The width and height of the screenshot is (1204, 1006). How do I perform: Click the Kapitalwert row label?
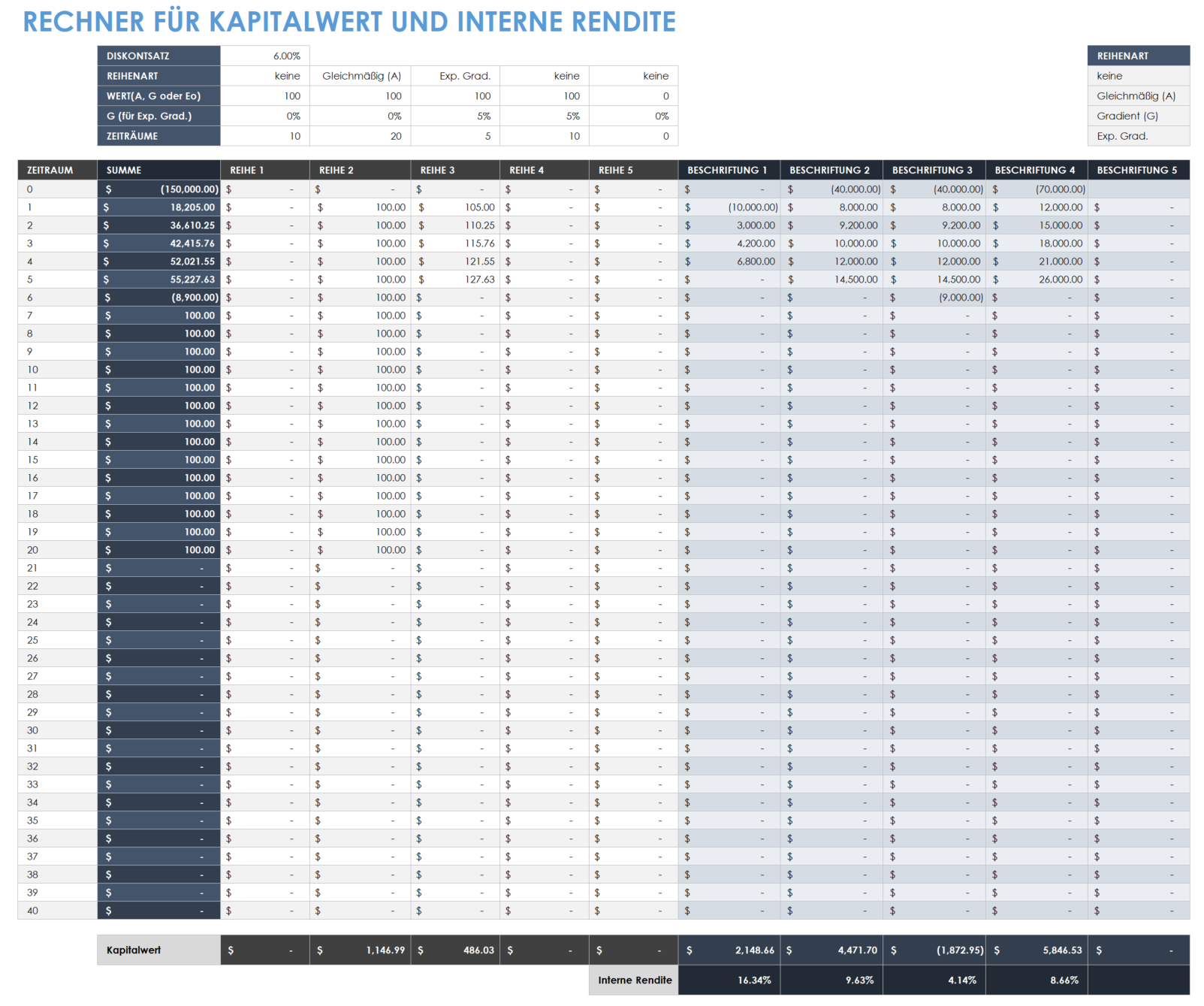tap(158, 950)
